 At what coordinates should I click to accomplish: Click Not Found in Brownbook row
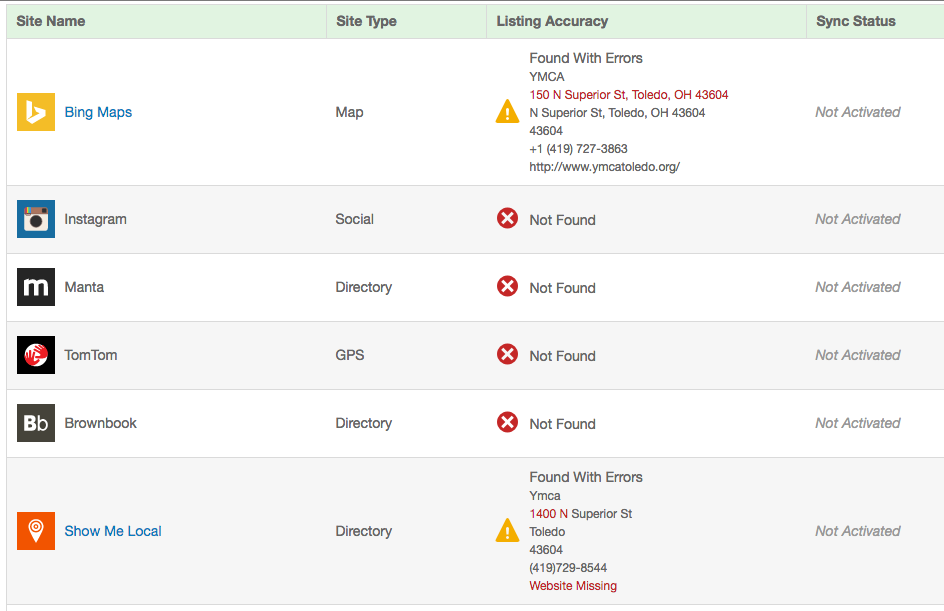pyautogui.click(x=562, y=424)
